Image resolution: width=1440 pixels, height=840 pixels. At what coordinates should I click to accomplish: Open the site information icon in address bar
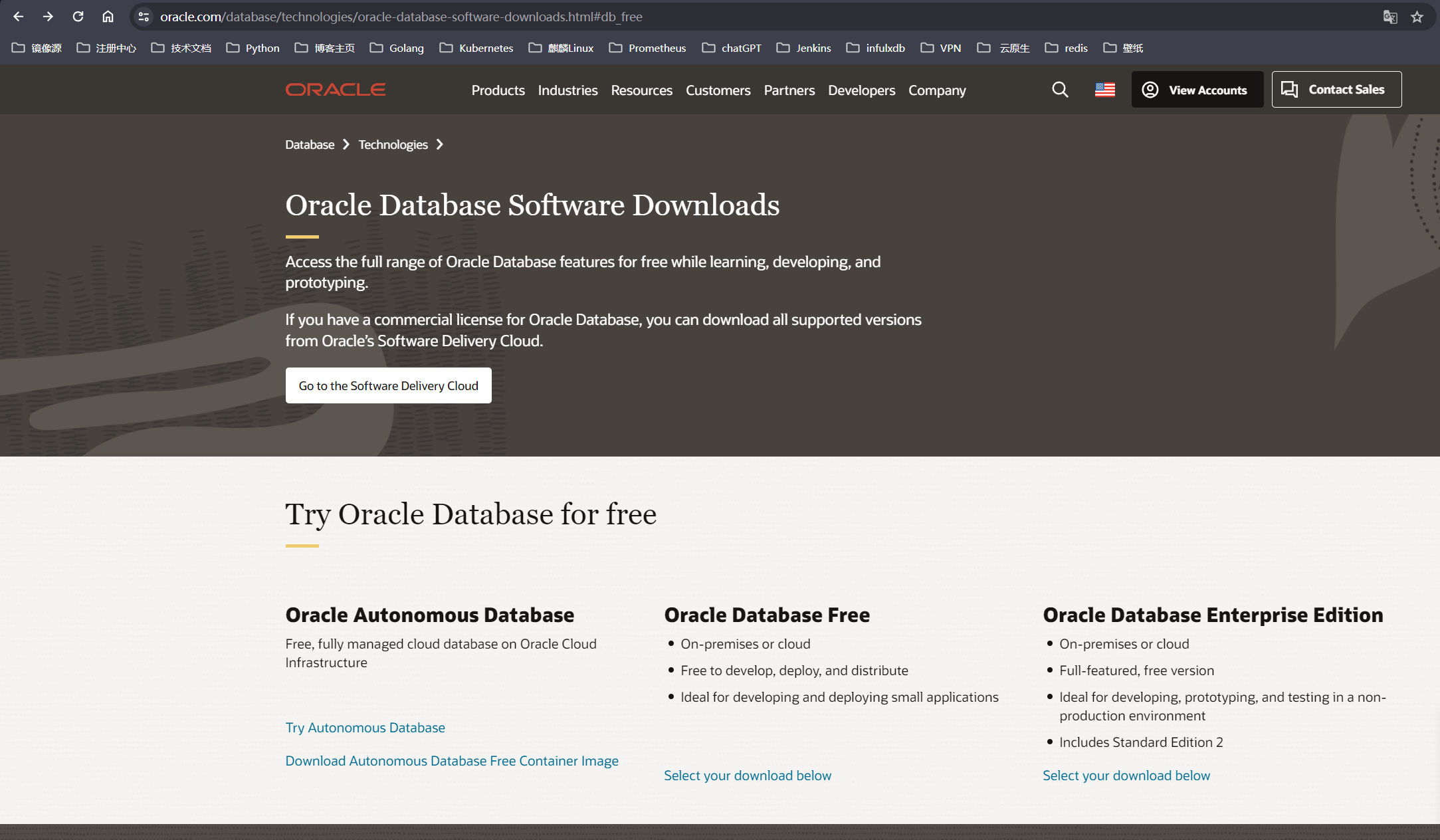click(143, 17)
